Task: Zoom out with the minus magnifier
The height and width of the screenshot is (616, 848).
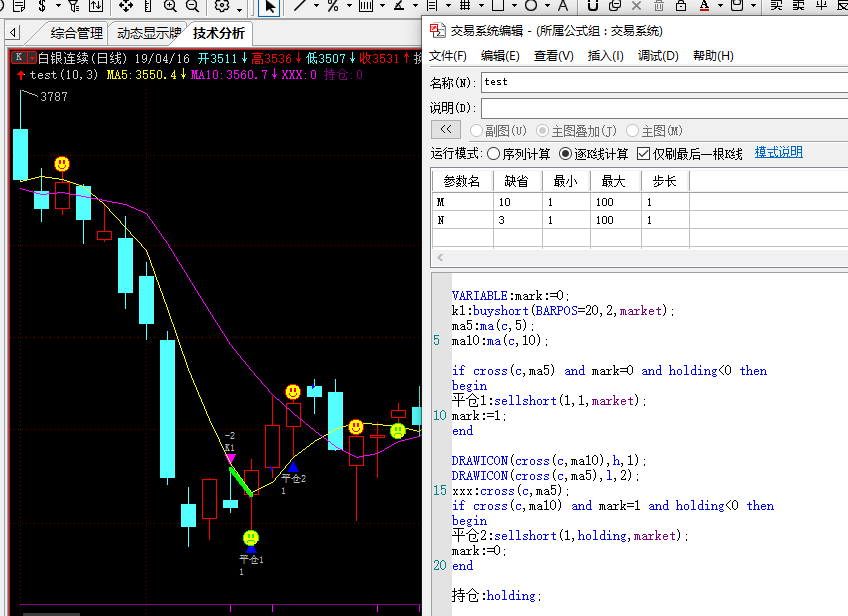Action: click(193, 6)
